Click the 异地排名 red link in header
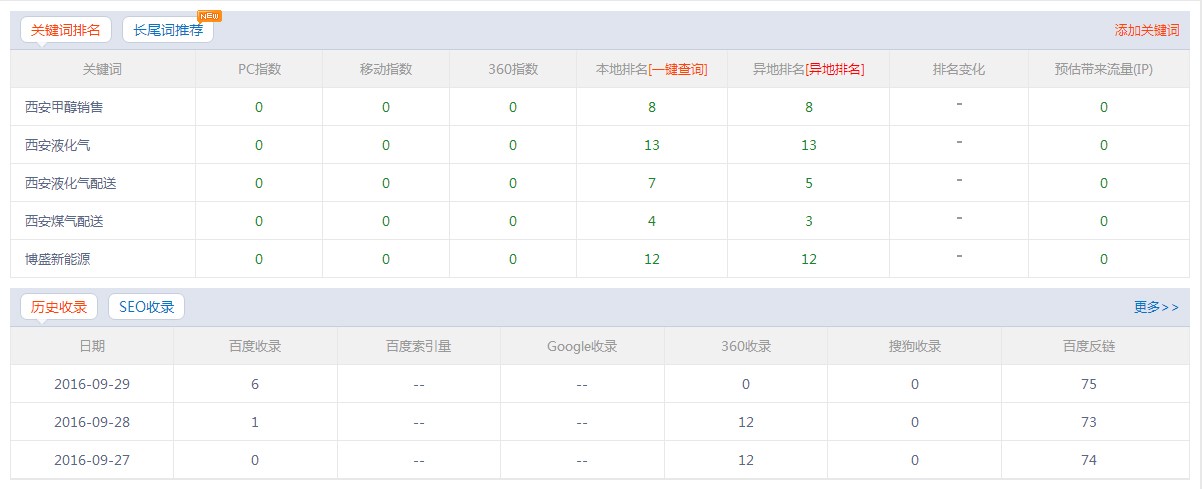 [835, 69]
